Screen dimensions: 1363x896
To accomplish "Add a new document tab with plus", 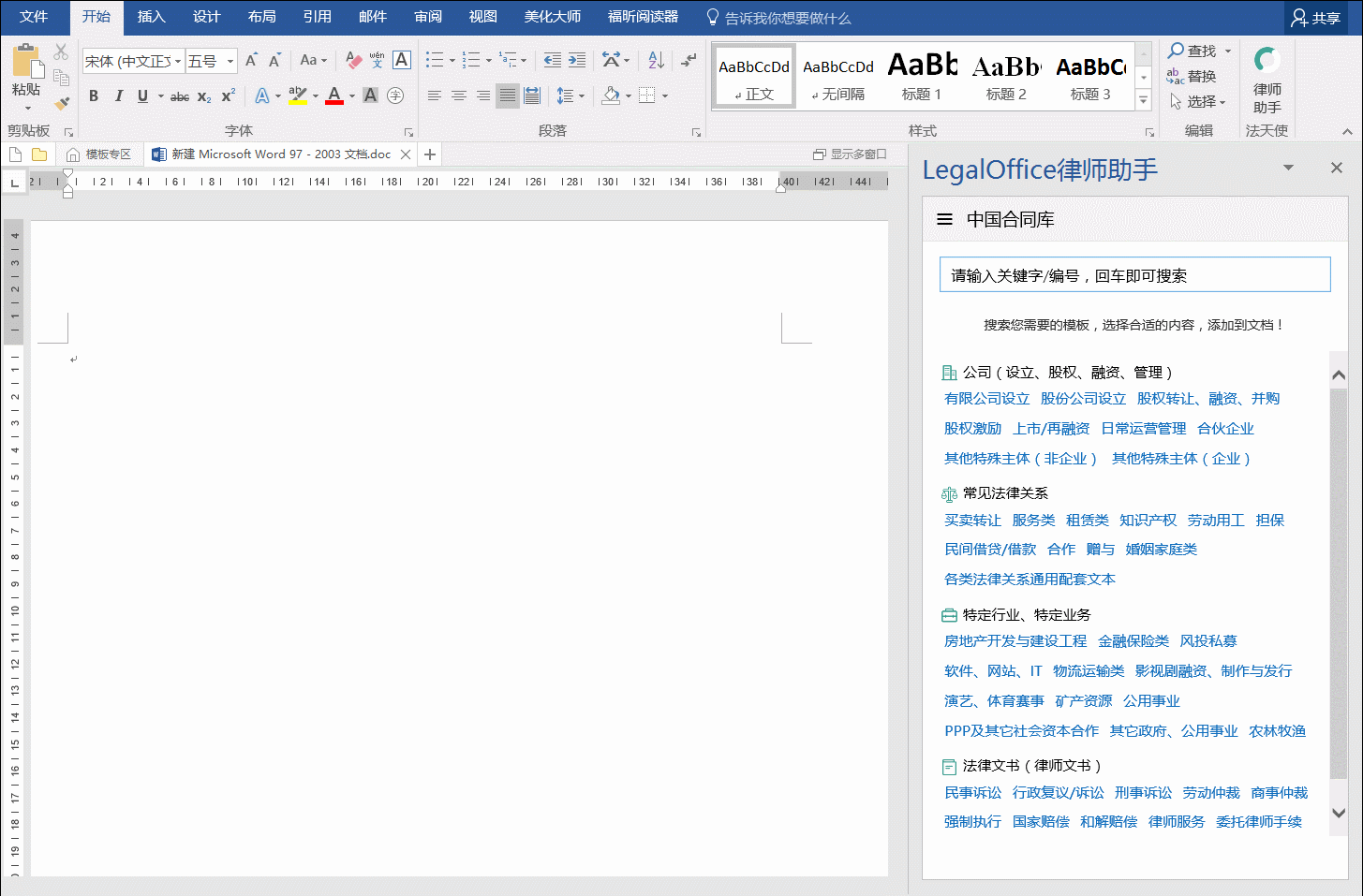I will (x=430, y=154).
